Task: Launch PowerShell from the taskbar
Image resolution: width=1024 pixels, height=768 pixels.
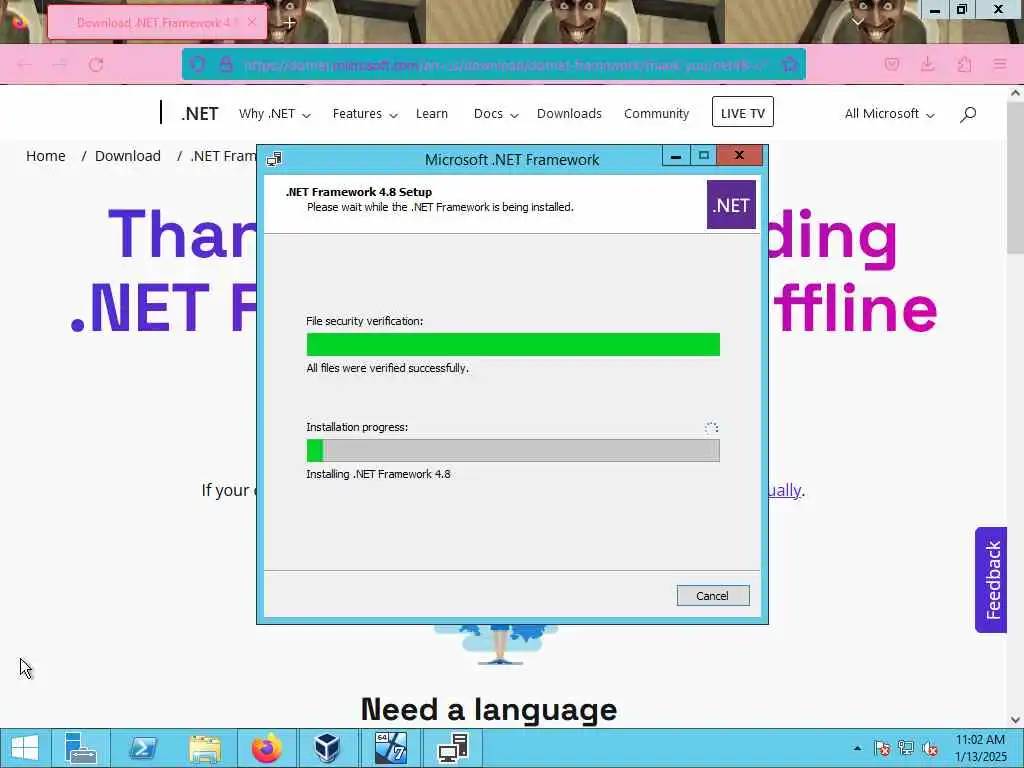Action: [142, 748]
